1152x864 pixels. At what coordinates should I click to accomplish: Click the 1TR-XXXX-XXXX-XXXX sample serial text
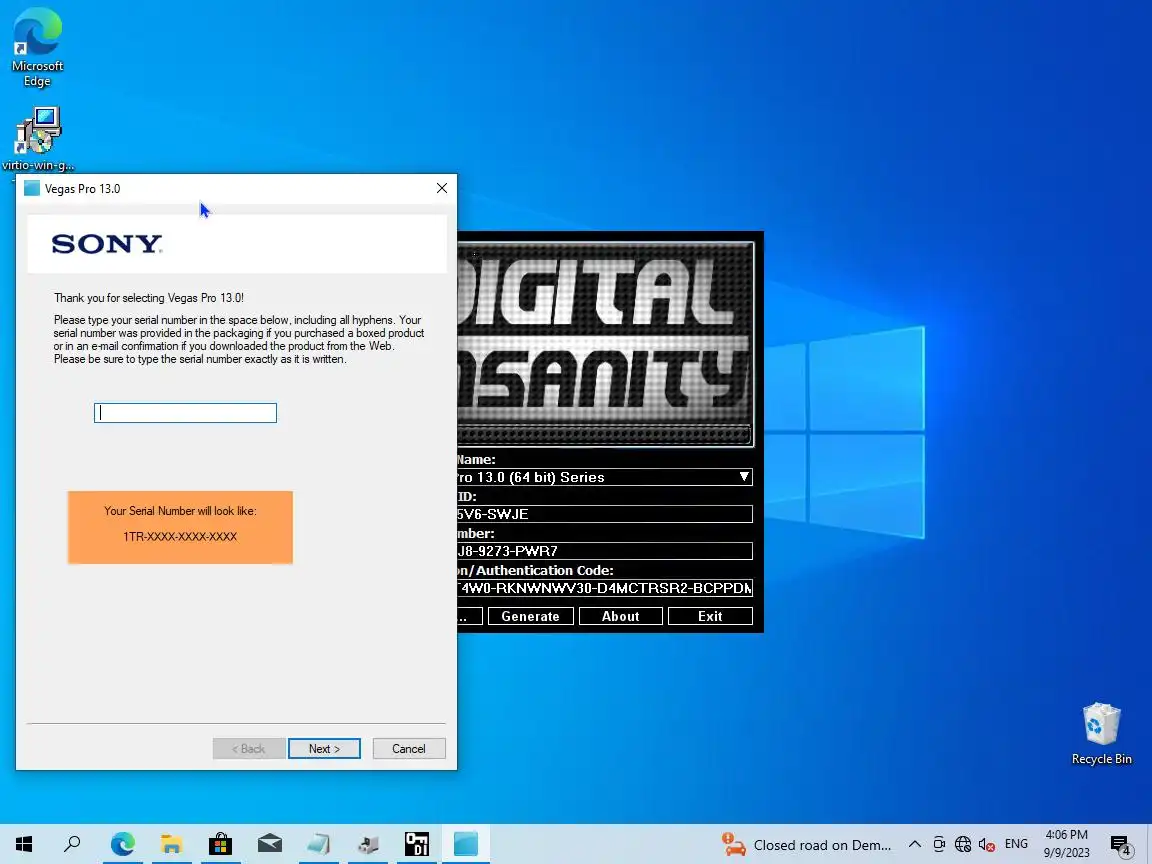180,536
